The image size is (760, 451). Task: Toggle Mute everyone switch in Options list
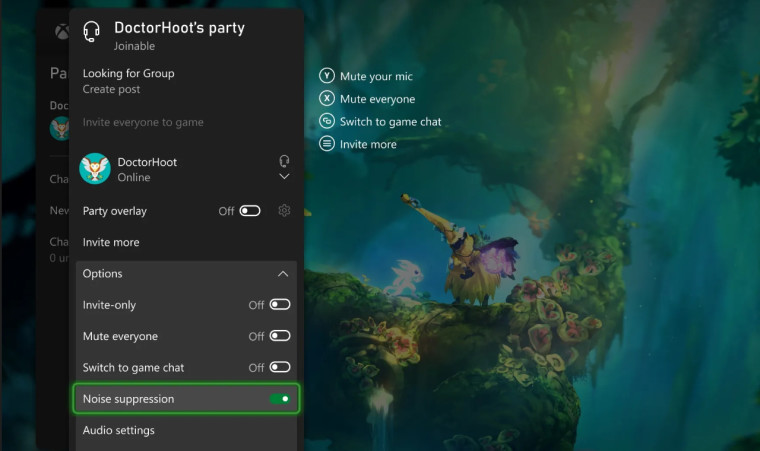click(280, 336)
